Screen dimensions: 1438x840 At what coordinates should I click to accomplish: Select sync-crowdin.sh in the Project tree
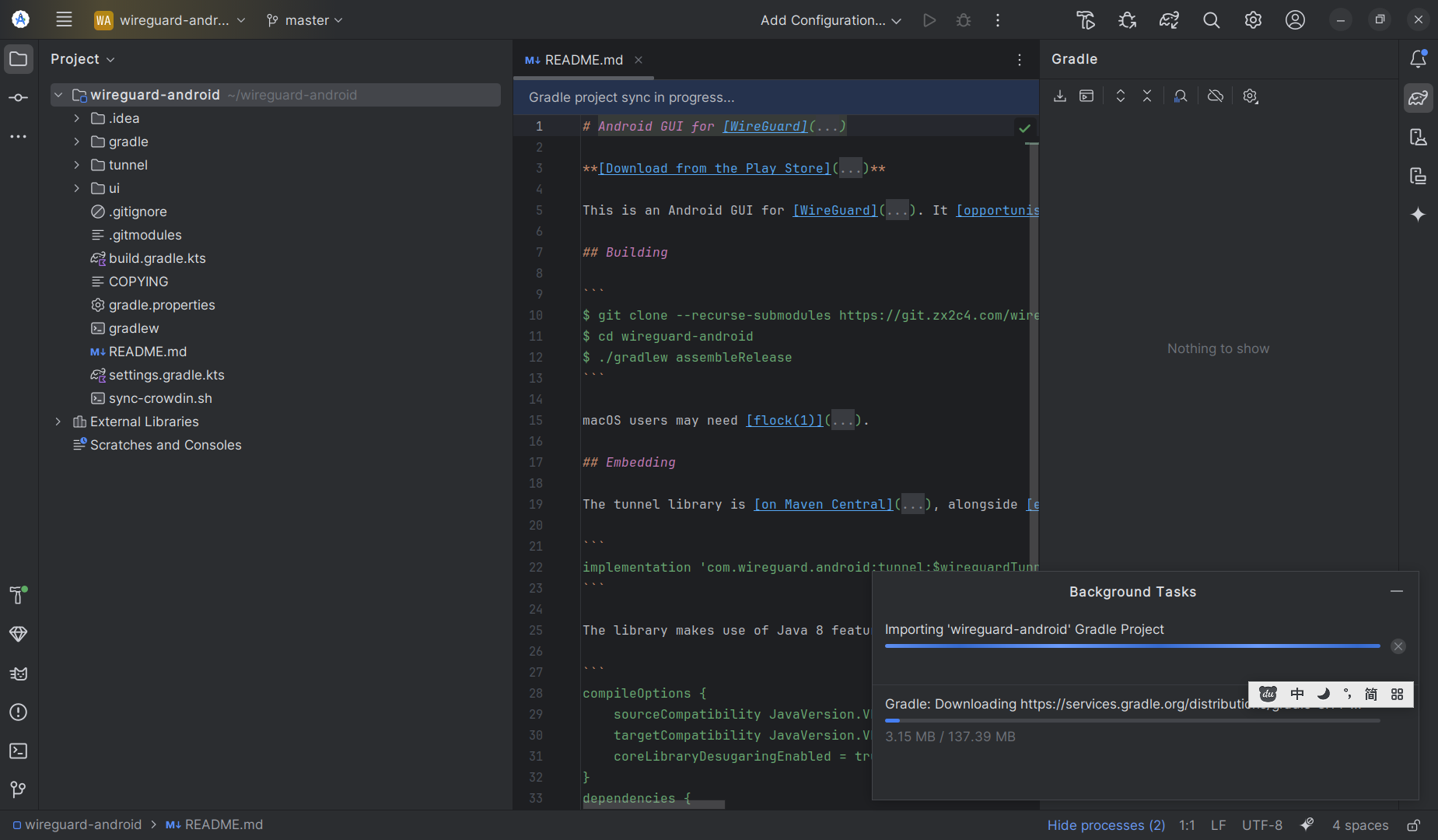coord(160,398)
